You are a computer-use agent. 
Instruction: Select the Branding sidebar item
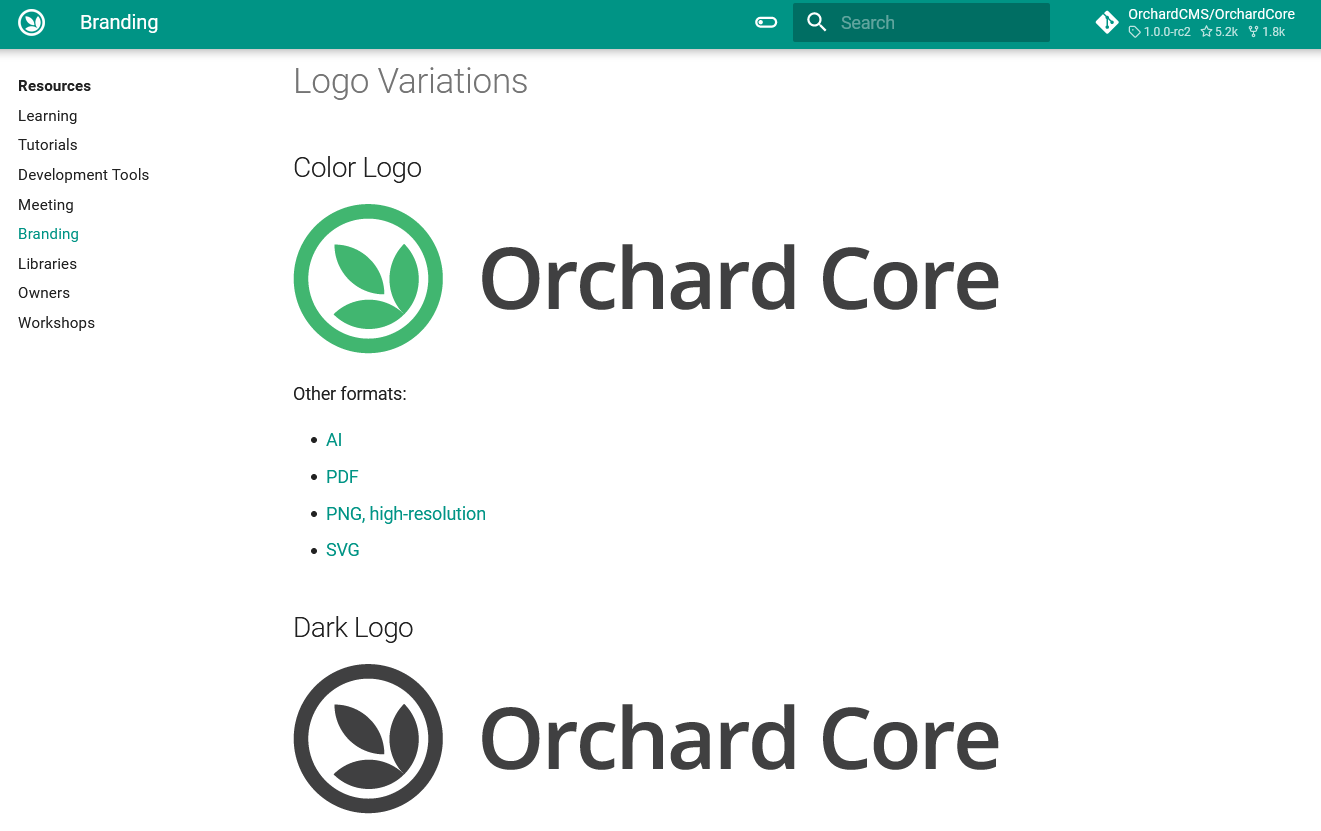(48, 234)
